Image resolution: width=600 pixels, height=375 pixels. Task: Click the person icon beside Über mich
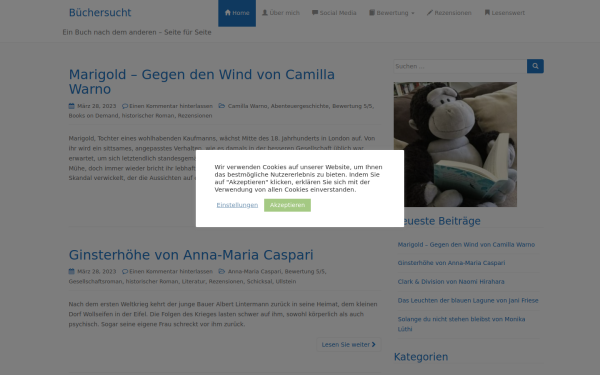pyautogui.click(x=265, y=13)
